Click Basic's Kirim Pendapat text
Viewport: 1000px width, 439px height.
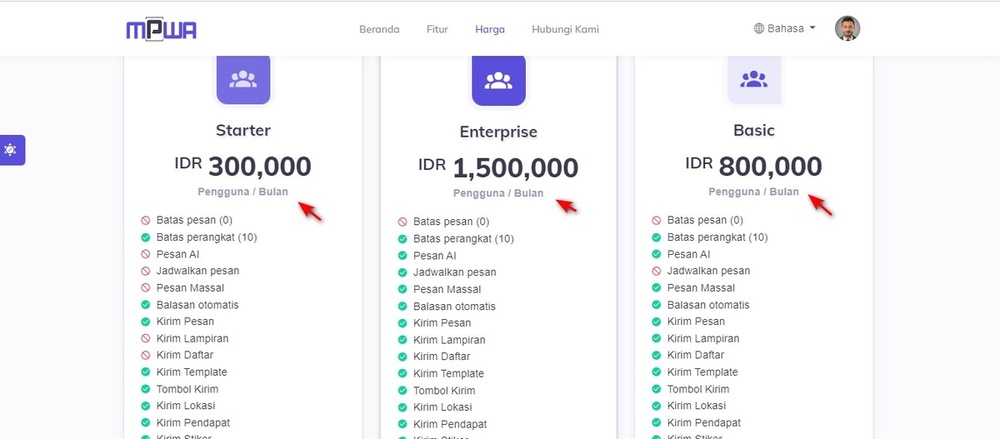(704, 423)
